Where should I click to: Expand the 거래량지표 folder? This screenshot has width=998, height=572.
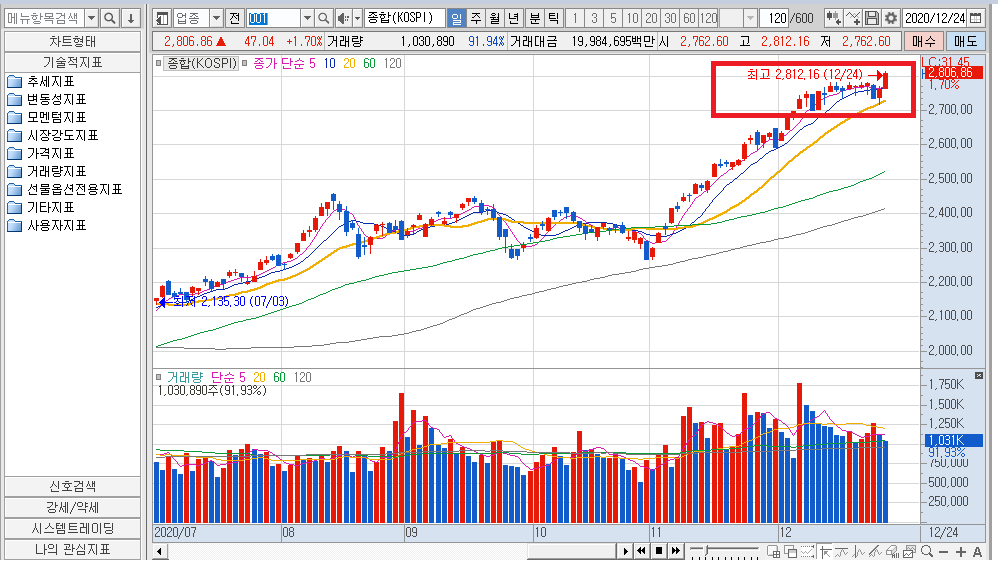click(47, 171)
